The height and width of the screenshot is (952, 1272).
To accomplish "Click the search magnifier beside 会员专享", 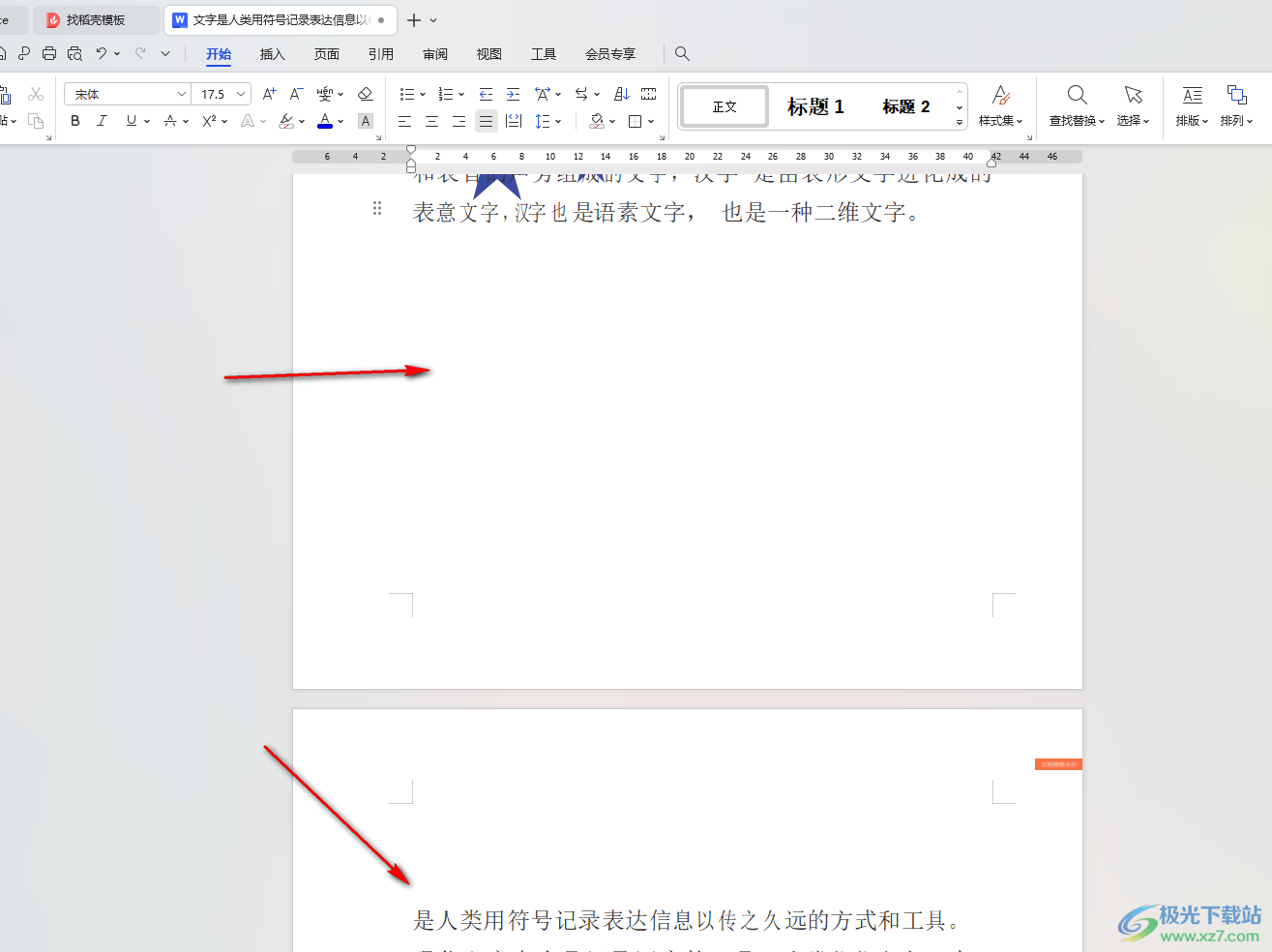I will click(x=682, y=53).
